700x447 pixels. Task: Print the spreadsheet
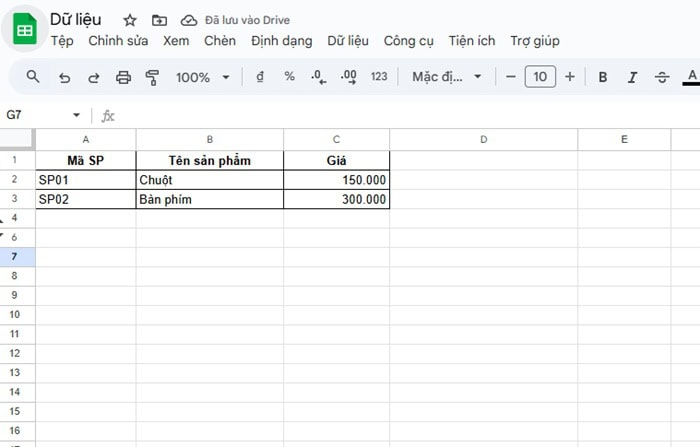point(123,78)
